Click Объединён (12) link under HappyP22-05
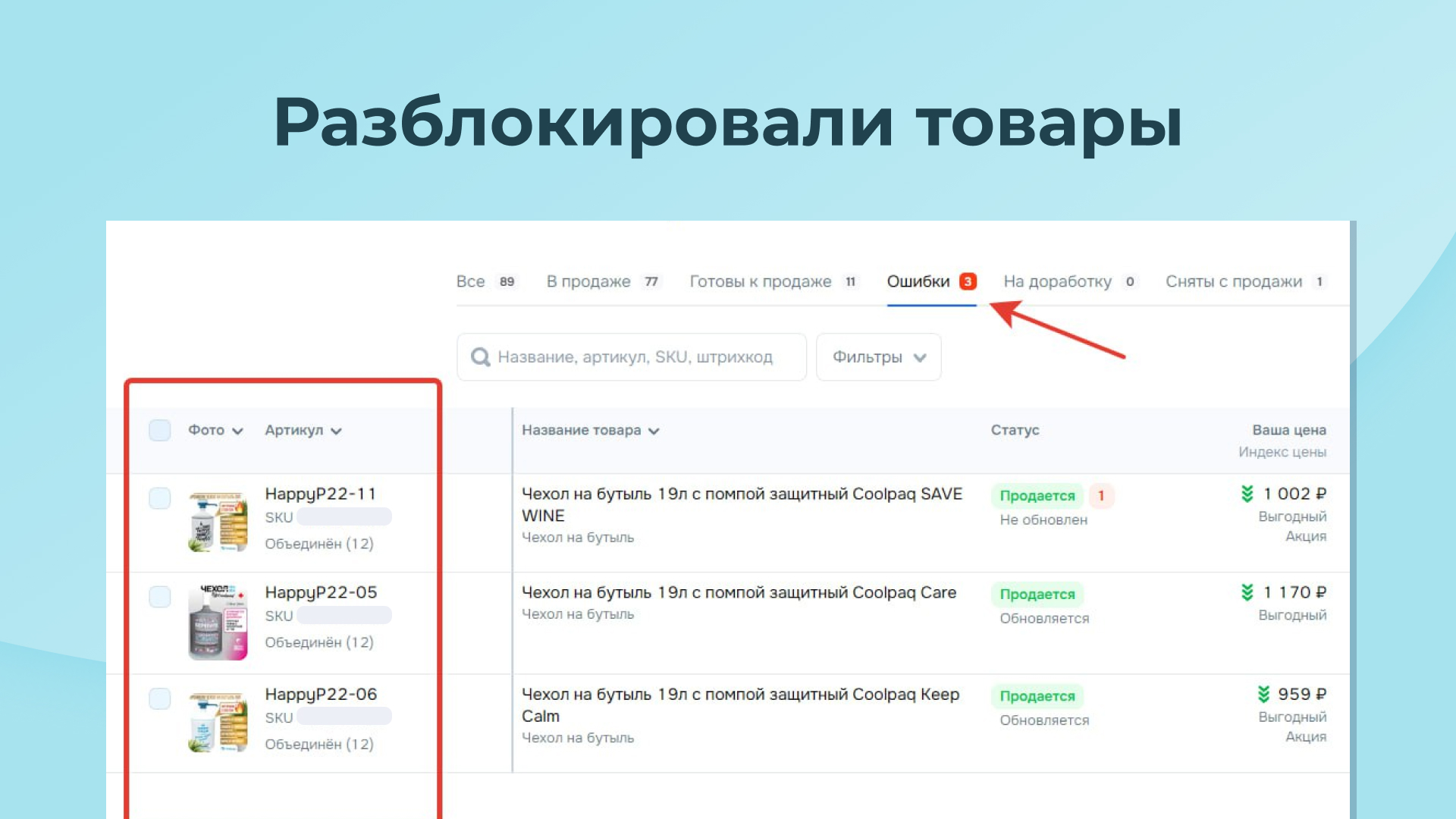This screenshot has height=819, width=1456. [x=318, y=642]
